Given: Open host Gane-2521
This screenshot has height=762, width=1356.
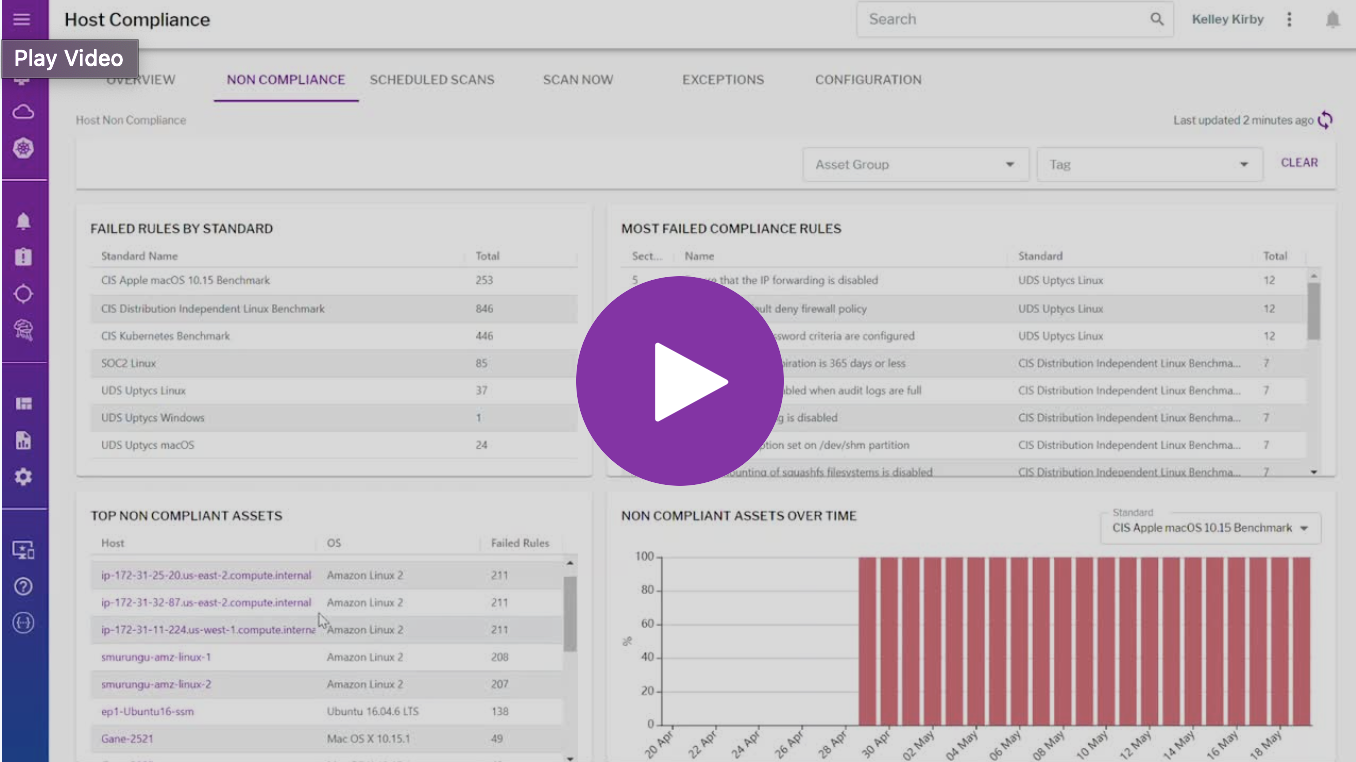Looking at the screenshot, I should (127, 739).
